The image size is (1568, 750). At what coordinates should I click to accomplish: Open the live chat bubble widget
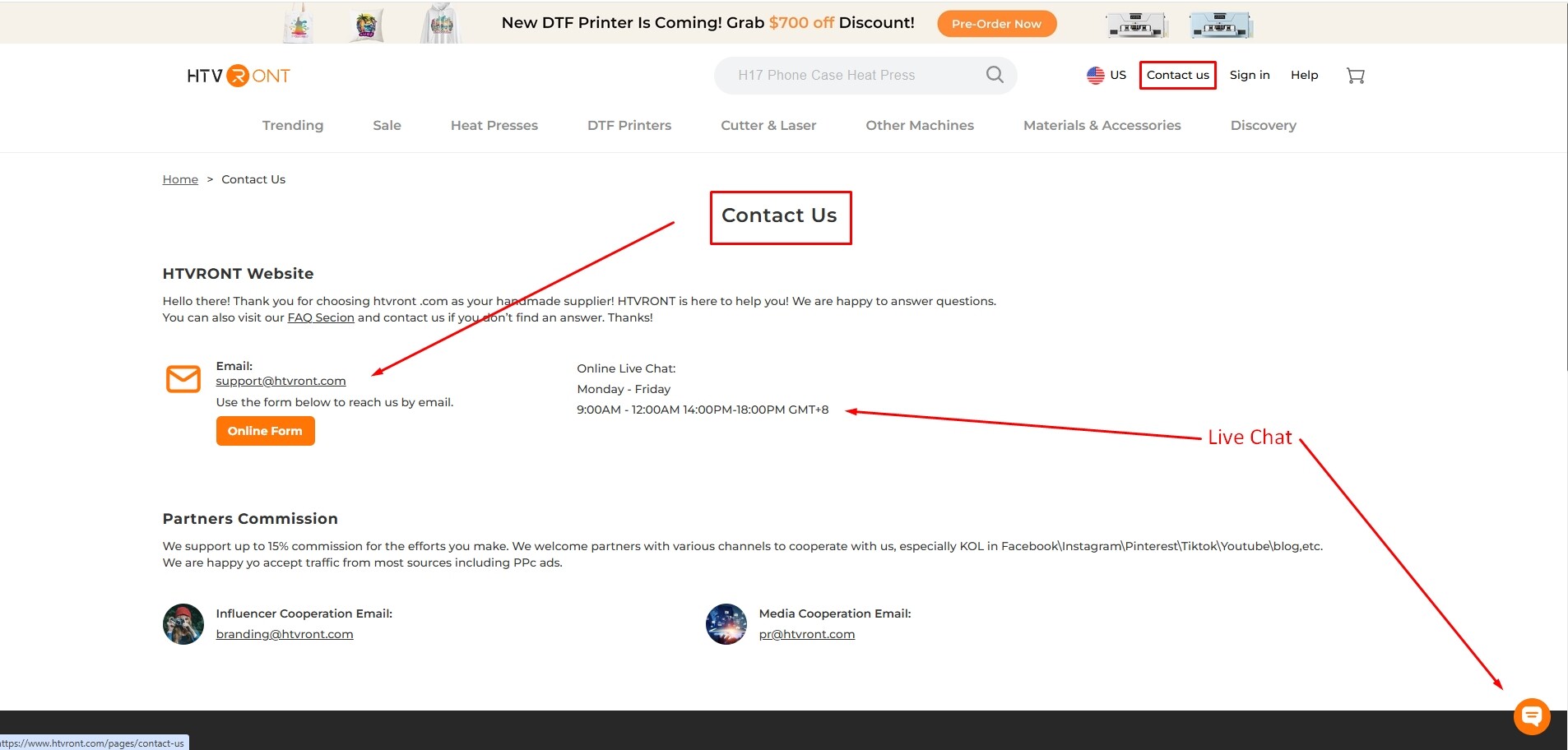pyautogui.click(x=1532, y=716)
